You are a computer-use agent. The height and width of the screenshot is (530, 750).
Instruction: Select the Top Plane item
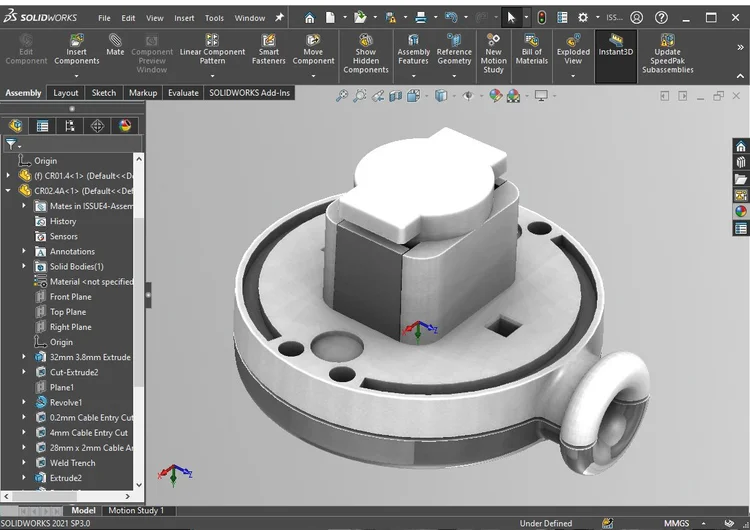coord(66,312)
